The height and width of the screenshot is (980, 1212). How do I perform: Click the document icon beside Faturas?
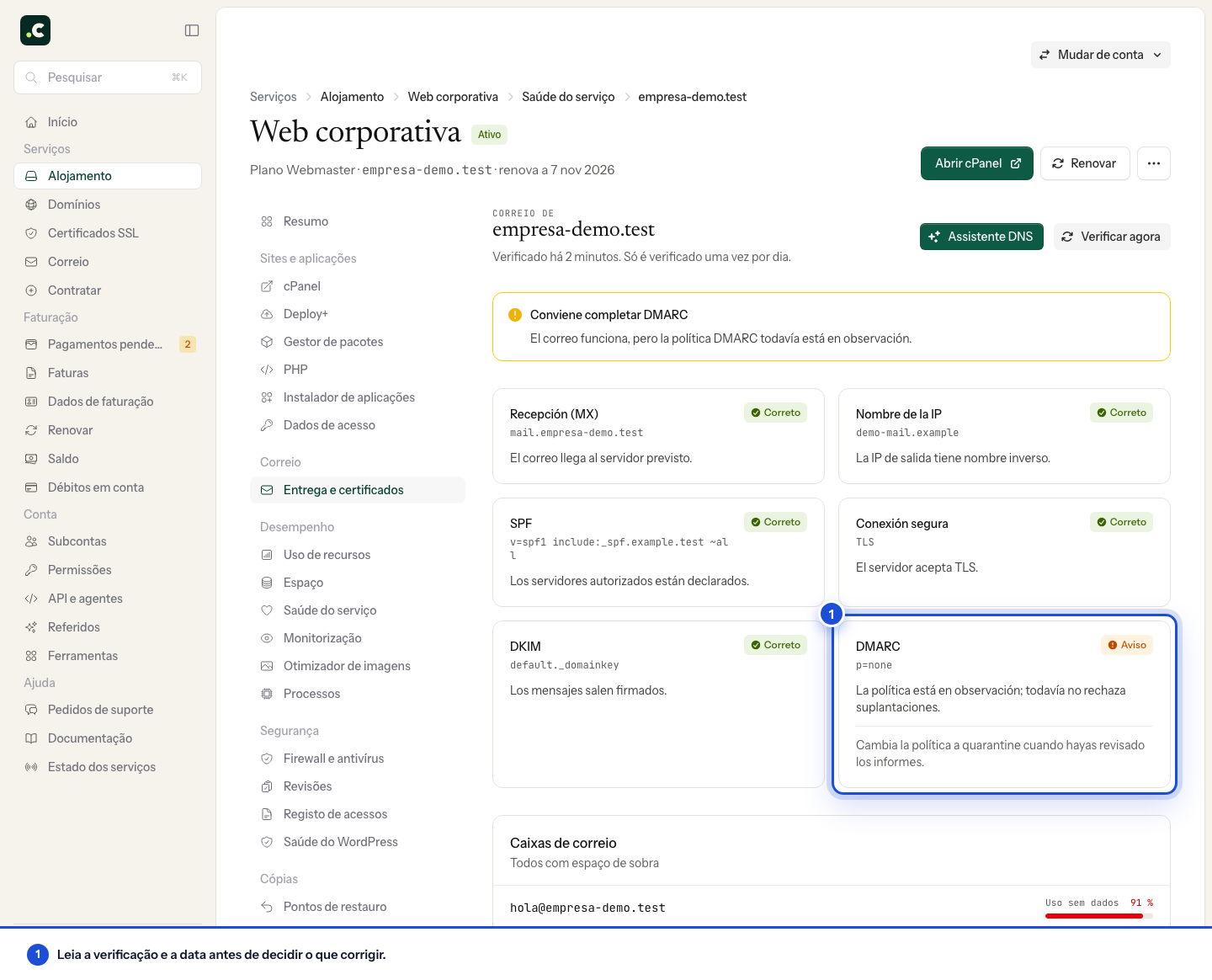(31, 373)
